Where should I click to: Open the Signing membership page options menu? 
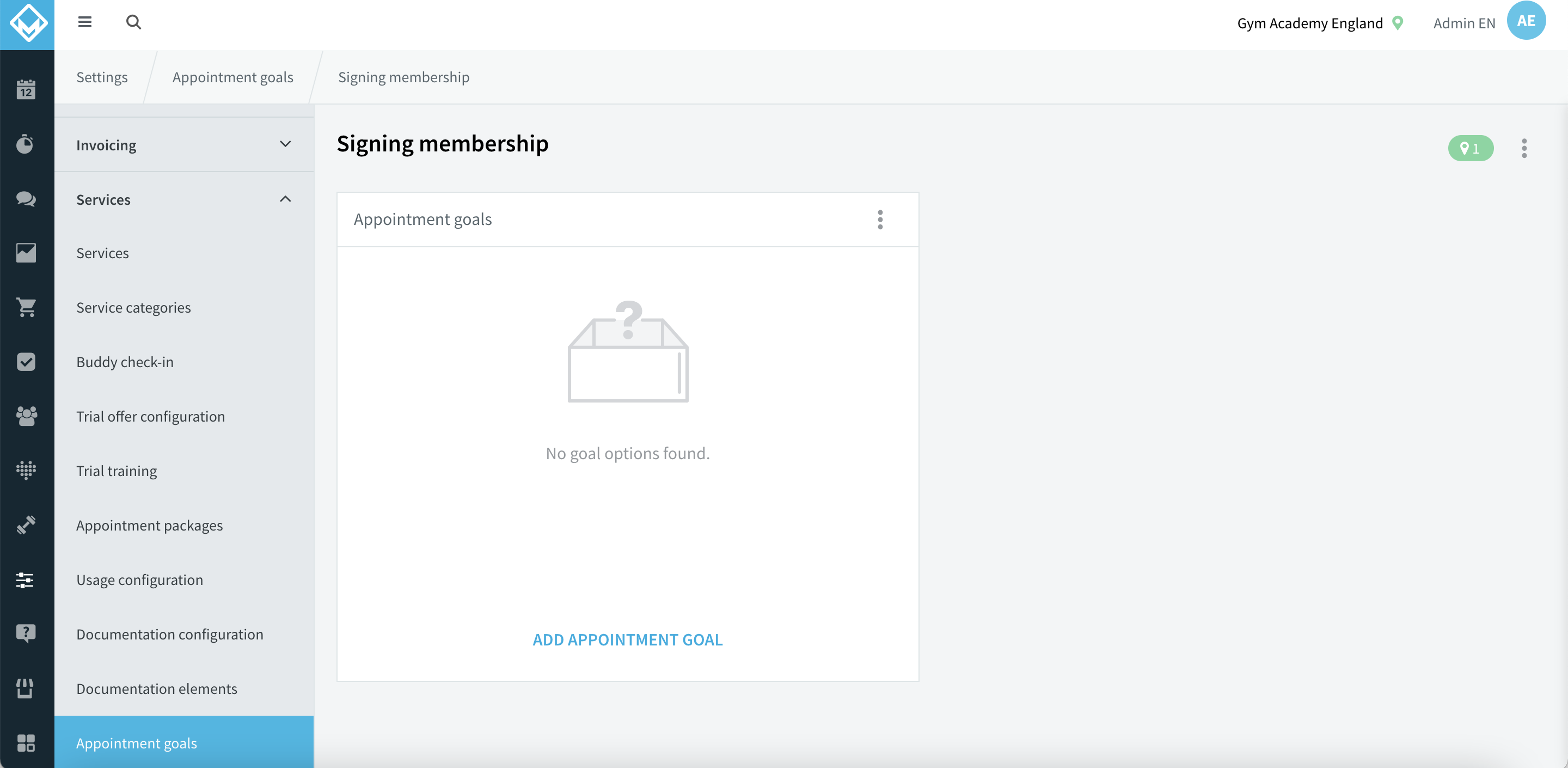click(x=1523, y=148)
